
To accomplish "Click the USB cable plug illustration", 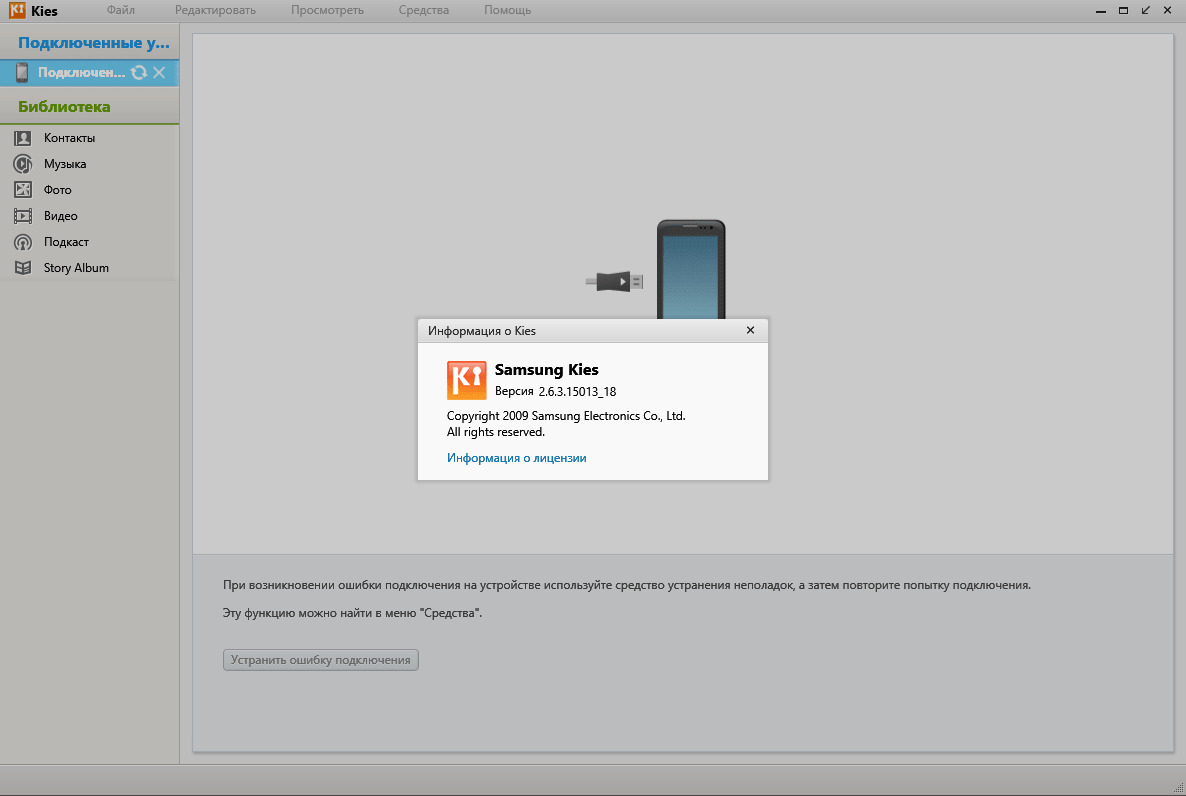I will pyautogui.click(x=614, y=281).
